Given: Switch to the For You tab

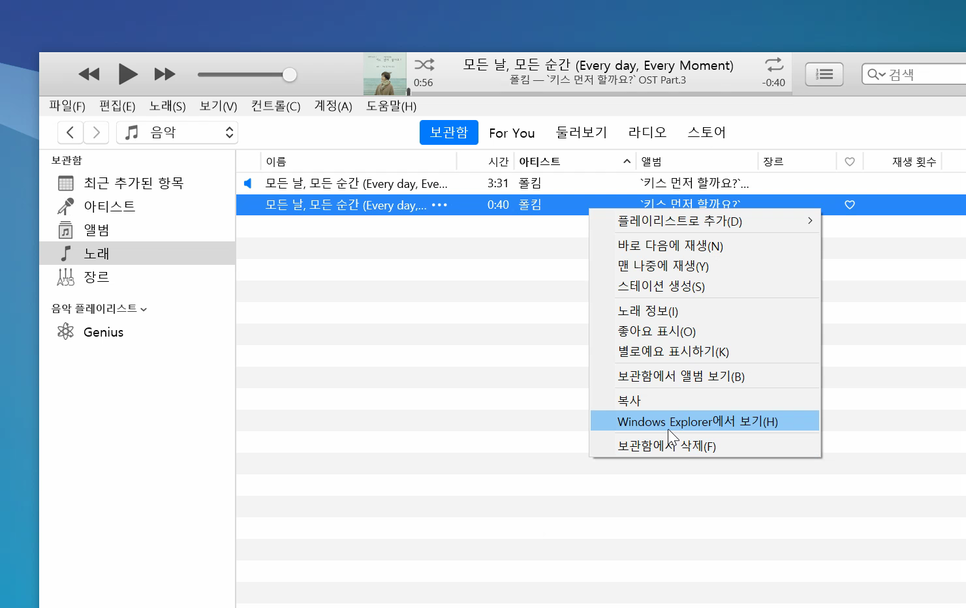Looking at the screenshot, I should pos(511,133).
